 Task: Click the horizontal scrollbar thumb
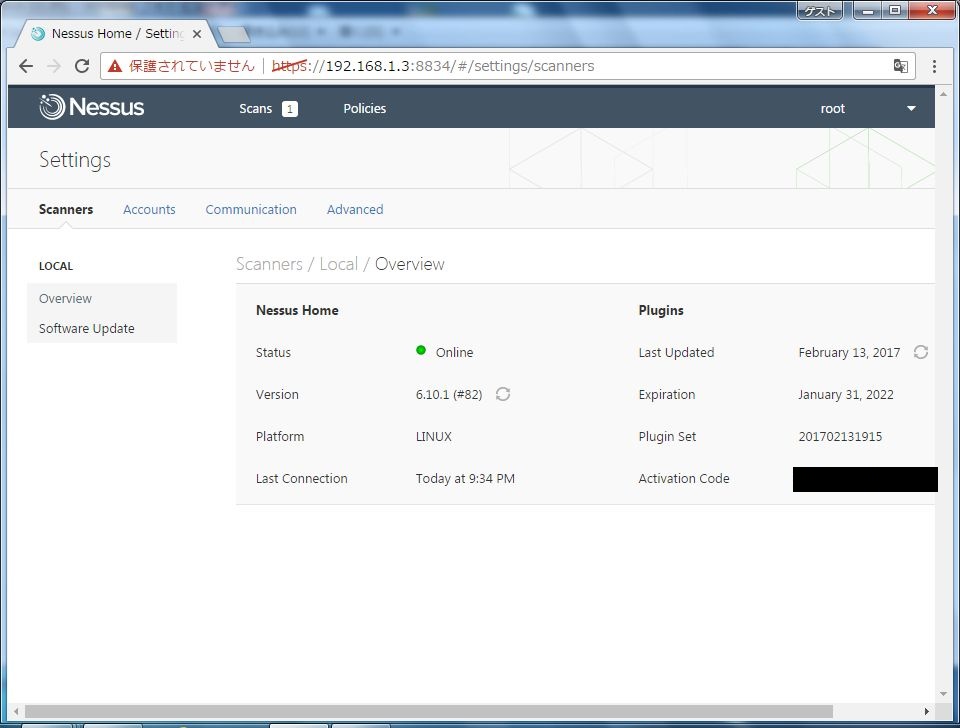pyautogui.click(x=429, y=711)
